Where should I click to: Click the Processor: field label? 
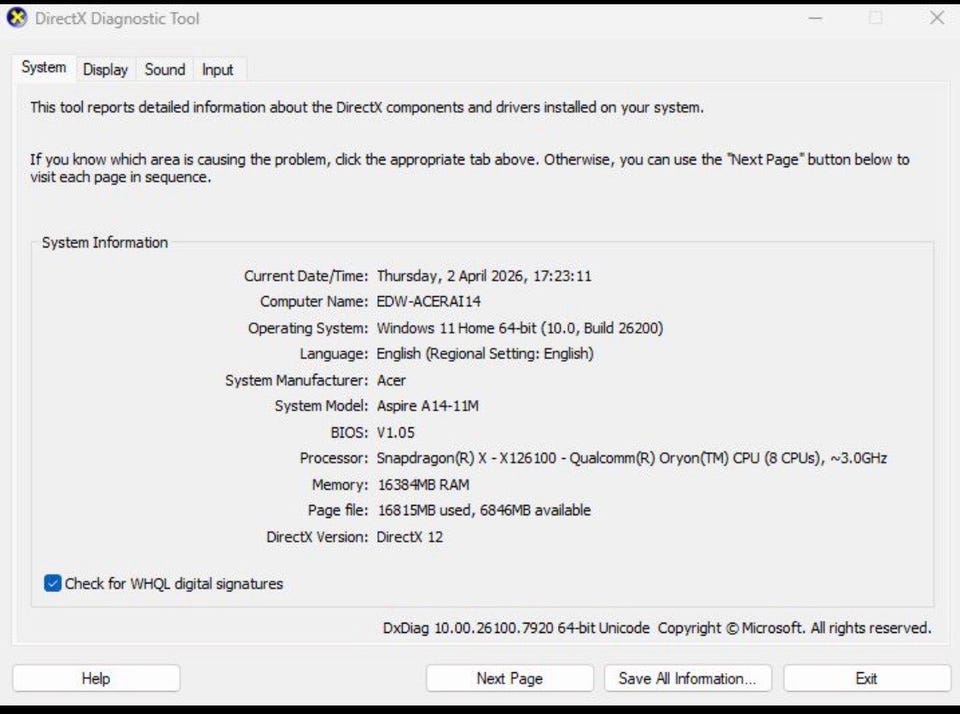click(334, 458)
